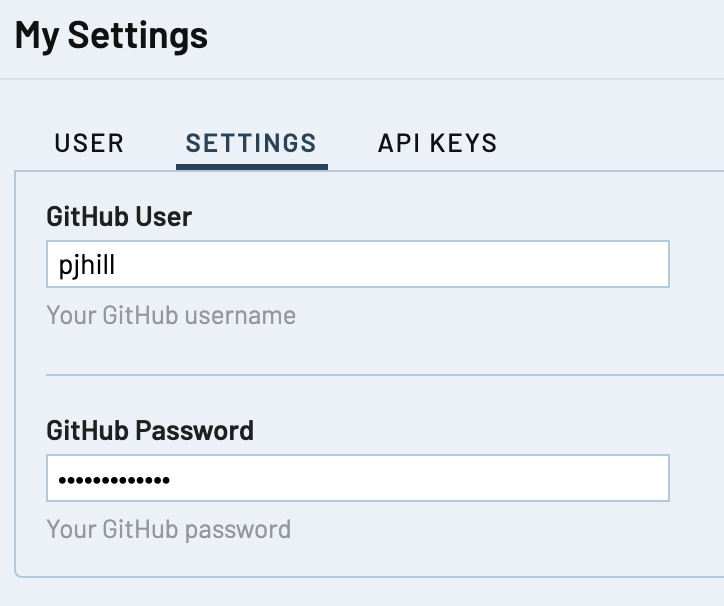
Task: Place cursor after last password dot
Action: [x=171, y=480]
